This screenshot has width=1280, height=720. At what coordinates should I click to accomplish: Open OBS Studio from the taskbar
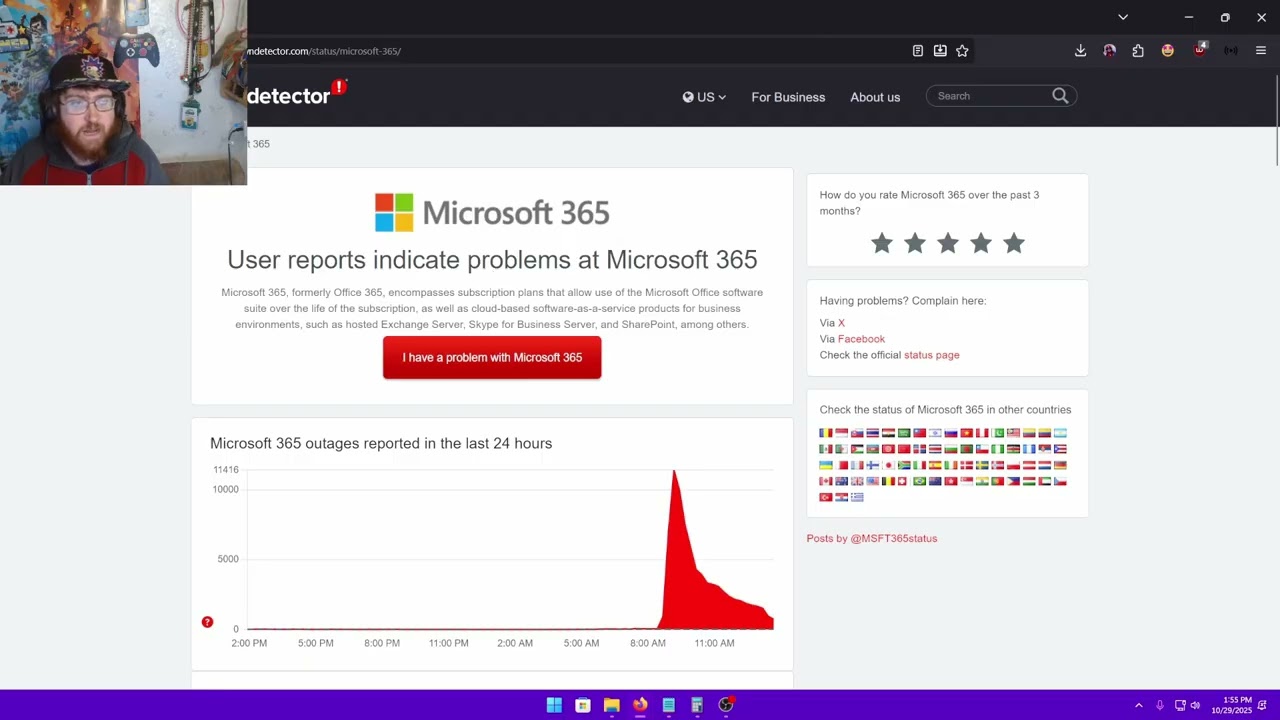726,705
